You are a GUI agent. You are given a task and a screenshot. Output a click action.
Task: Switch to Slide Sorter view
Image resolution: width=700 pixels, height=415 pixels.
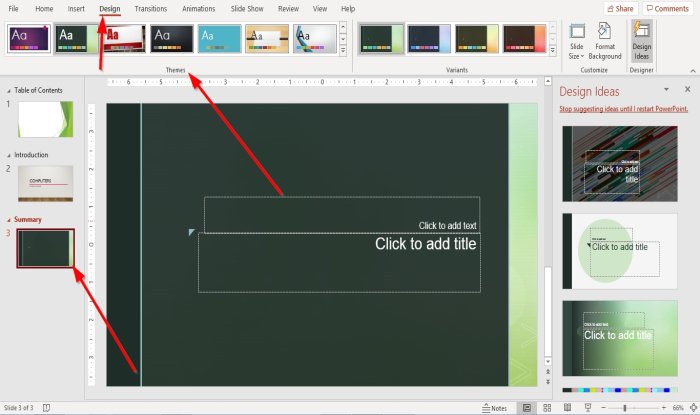click(x=547, y=408)
